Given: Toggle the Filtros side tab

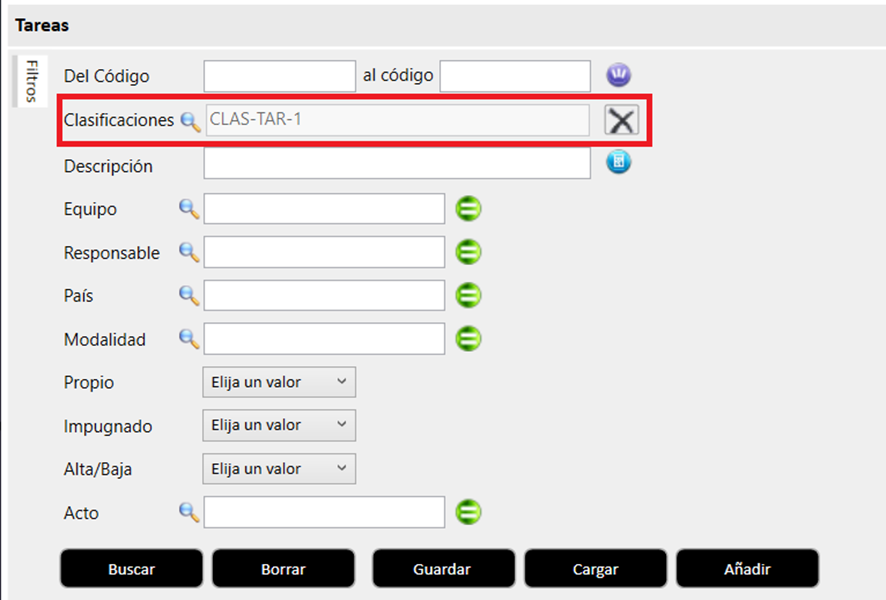Looking at the screenshot, I should [x=32, y=81].
